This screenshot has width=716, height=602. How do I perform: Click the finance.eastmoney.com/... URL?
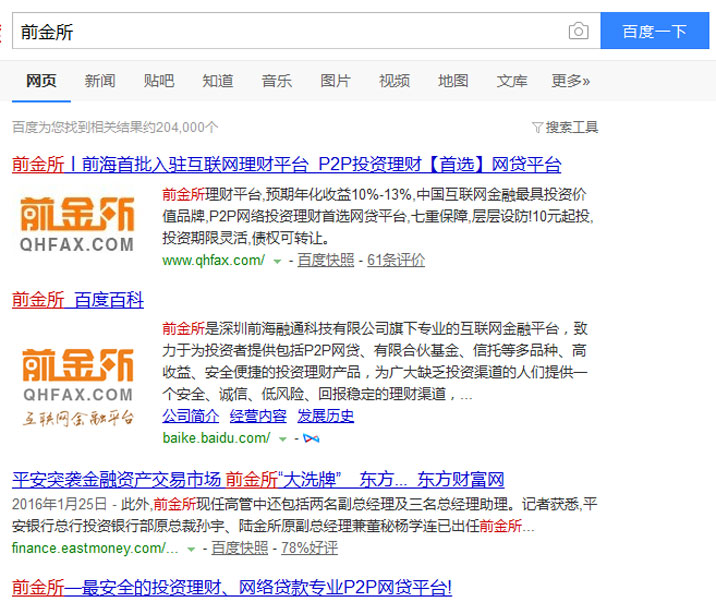95,548
